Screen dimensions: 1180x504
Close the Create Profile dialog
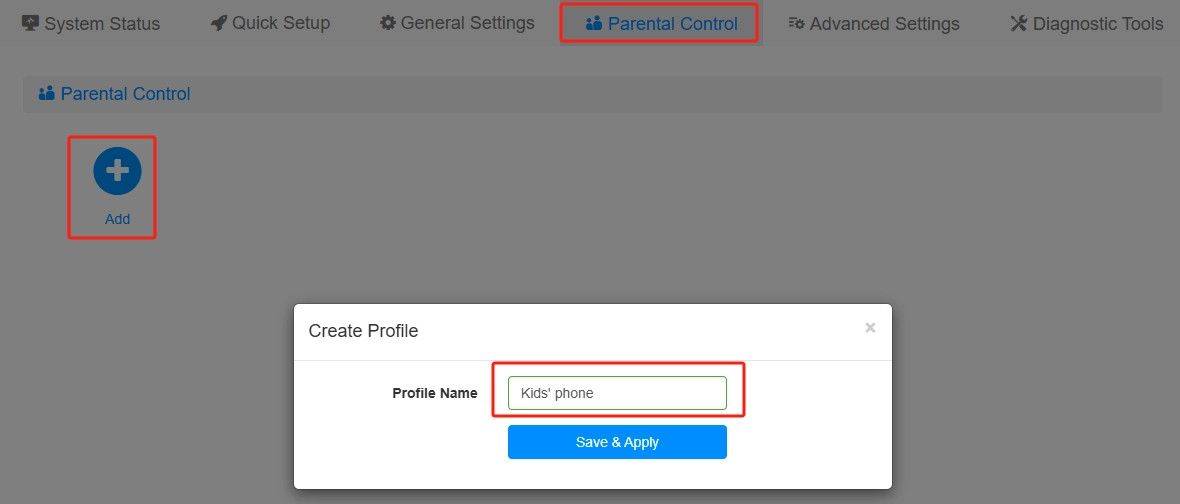pyautogui.click(x=870, y=327)
